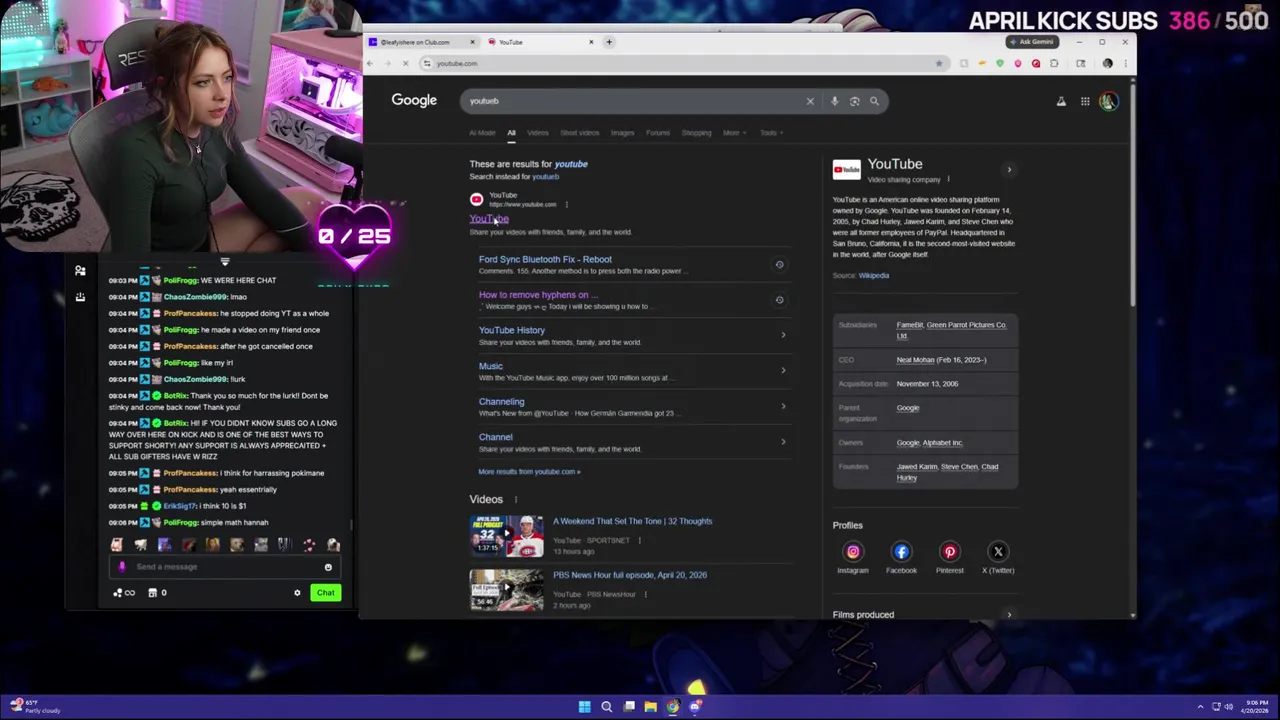
Task: Open the Weekend That Set The Tone thumbnail
Action: point(507,536)
